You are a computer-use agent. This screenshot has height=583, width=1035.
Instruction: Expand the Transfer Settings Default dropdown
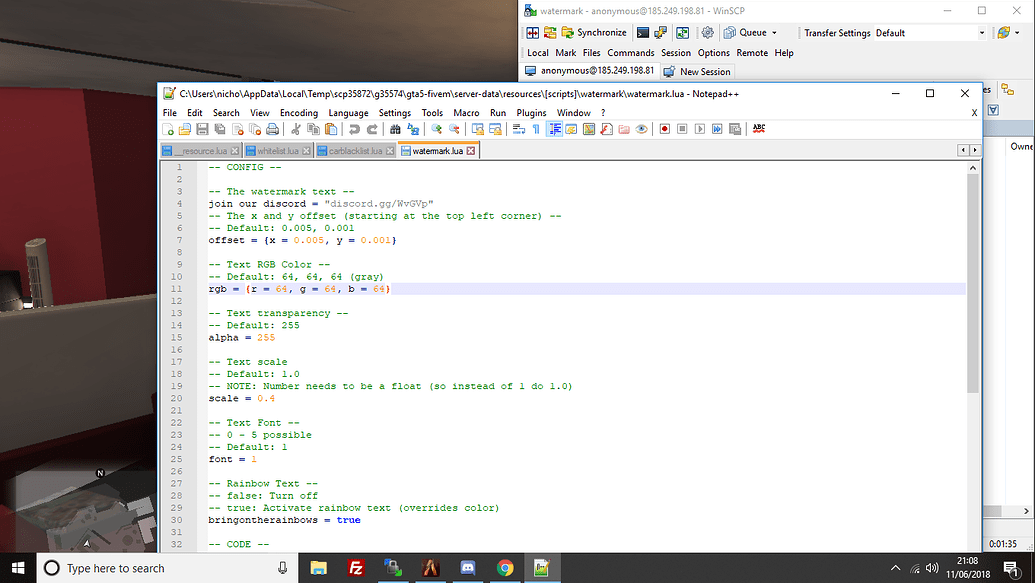981,33
